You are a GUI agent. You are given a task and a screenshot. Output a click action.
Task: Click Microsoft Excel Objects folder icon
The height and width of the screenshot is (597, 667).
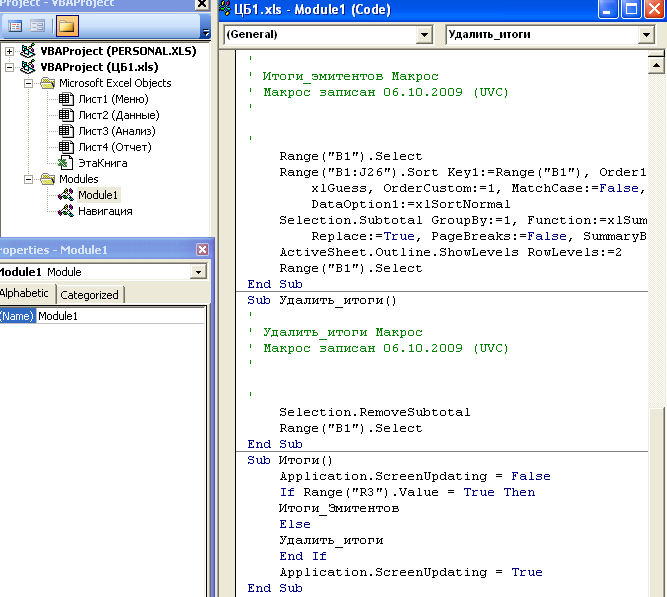tap(48, 83)
